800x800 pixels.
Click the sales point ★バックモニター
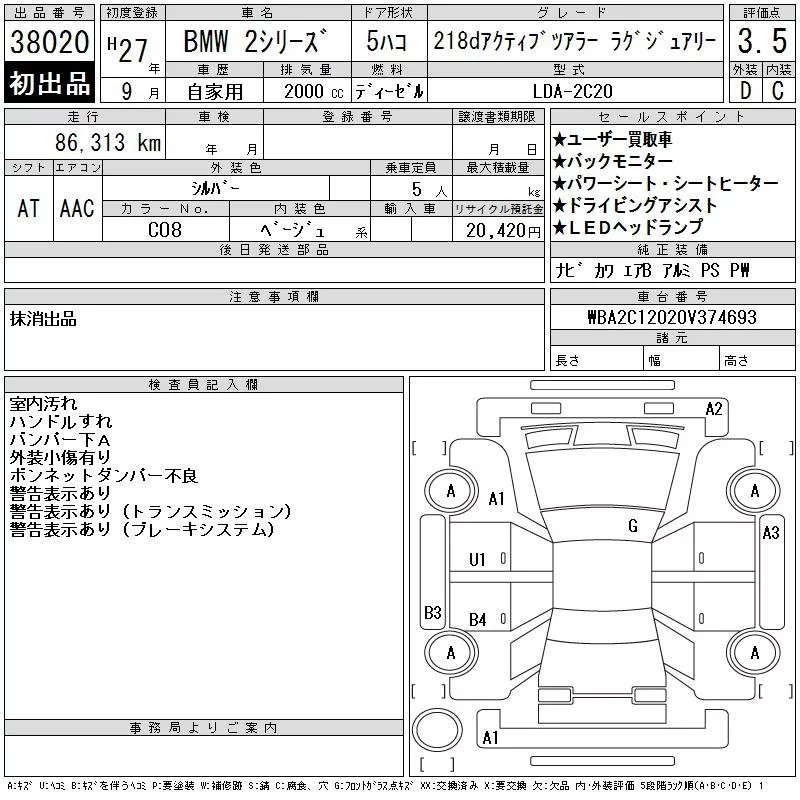pyautogui.click(x=612, y=161)
